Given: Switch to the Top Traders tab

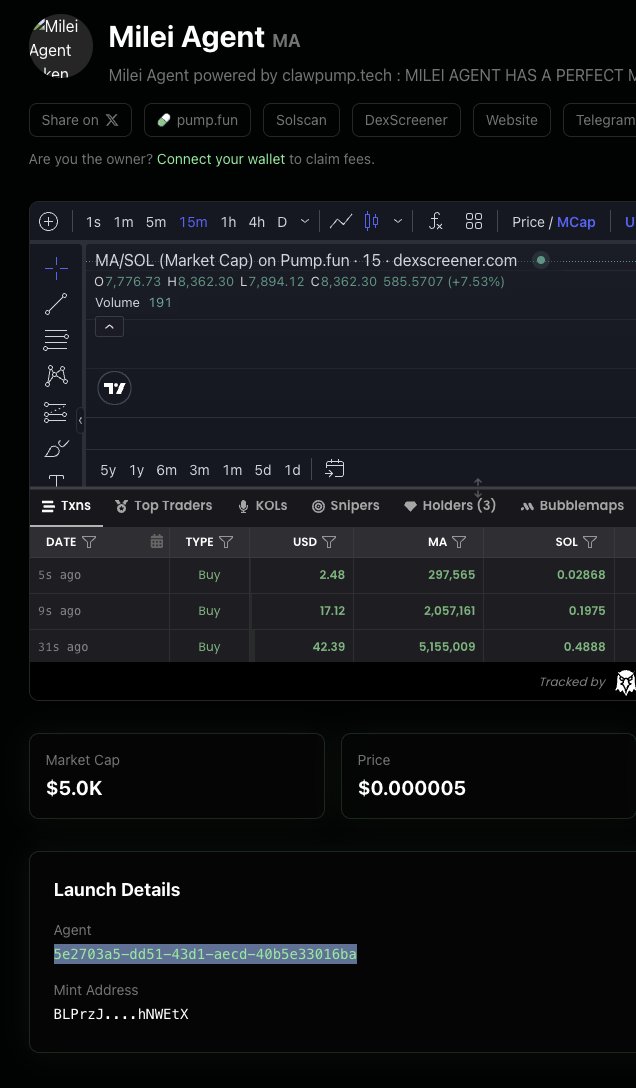Looking at the screenshot, I should 164,506.
